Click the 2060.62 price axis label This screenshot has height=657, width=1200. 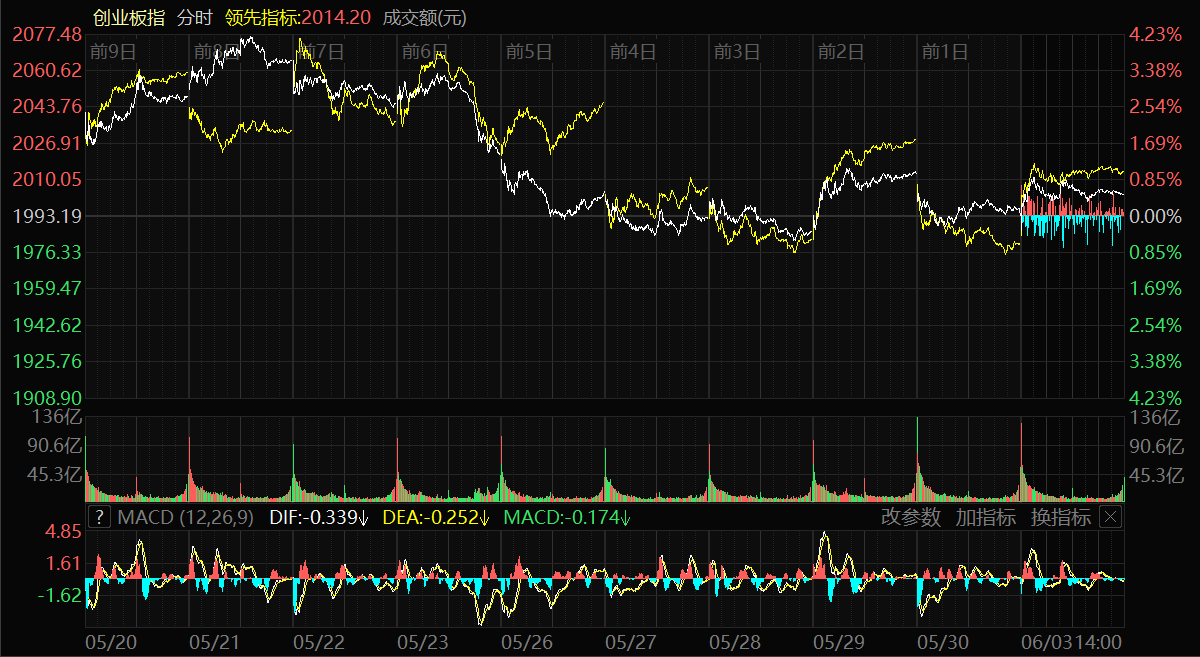[47, 70]
